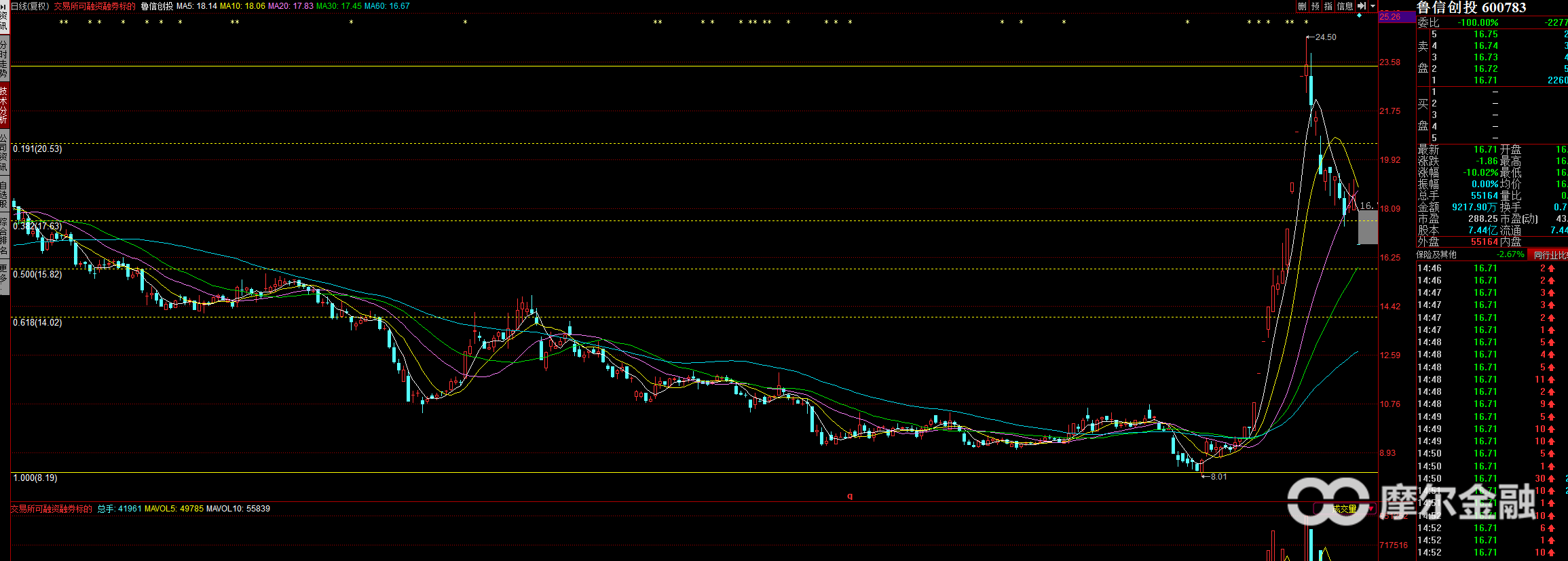Click the 总手 55164 value
1568x561 pixels.
click(x=1485, y=195)
